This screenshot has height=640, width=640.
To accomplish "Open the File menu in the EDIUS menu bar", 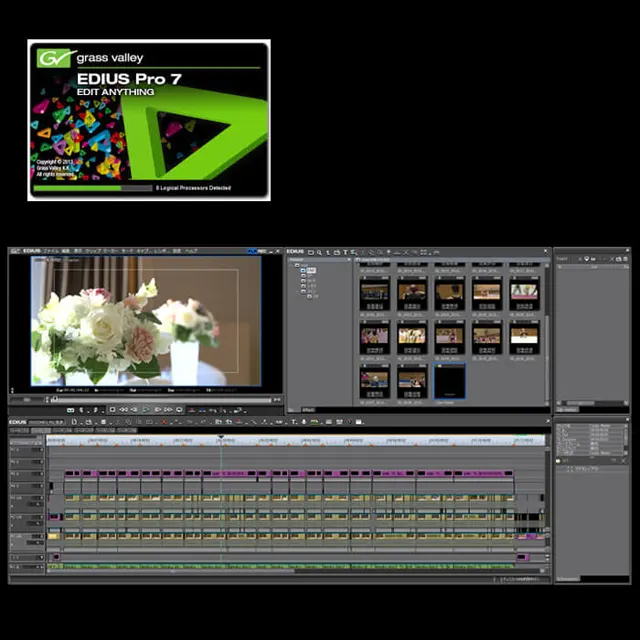I will (x=51, y=251).
